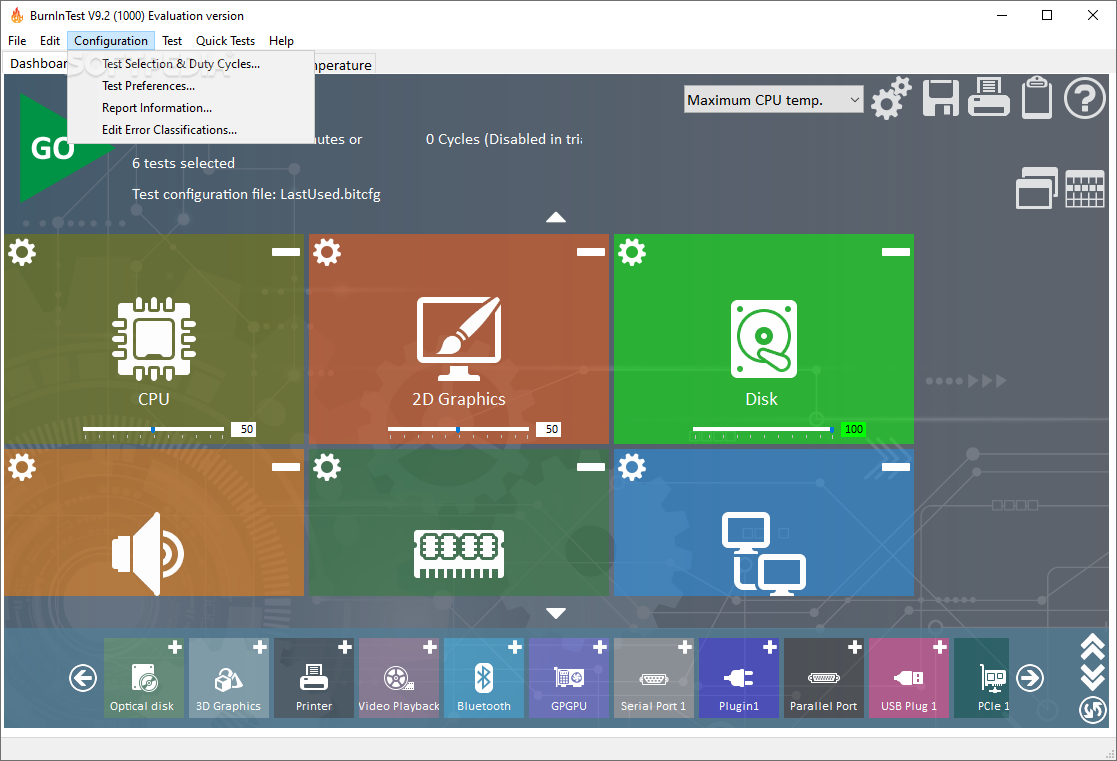Open help via the question mark icon
The image size is (1117, 761).
[1084, 98]
